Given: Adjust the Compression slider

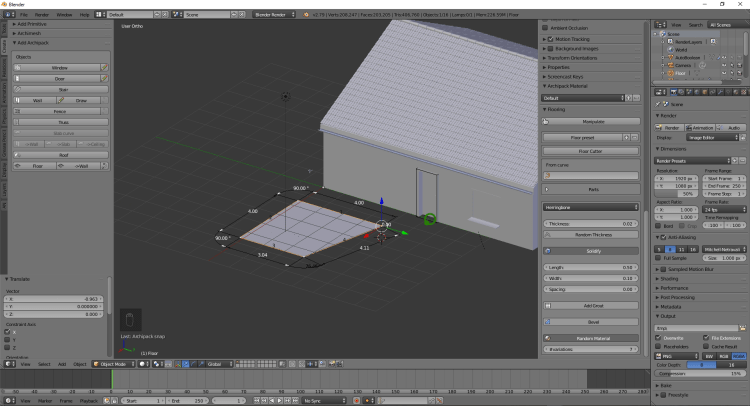Looking at the screenshot, I should pyautogui.click(x=700, y=373).
